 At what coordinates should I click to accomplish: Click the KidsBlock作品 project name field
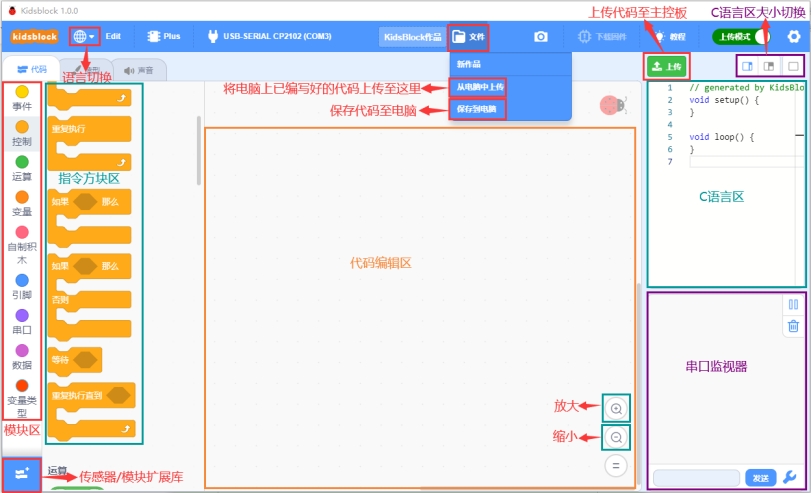pyautogui.click(x=412, y=37)
